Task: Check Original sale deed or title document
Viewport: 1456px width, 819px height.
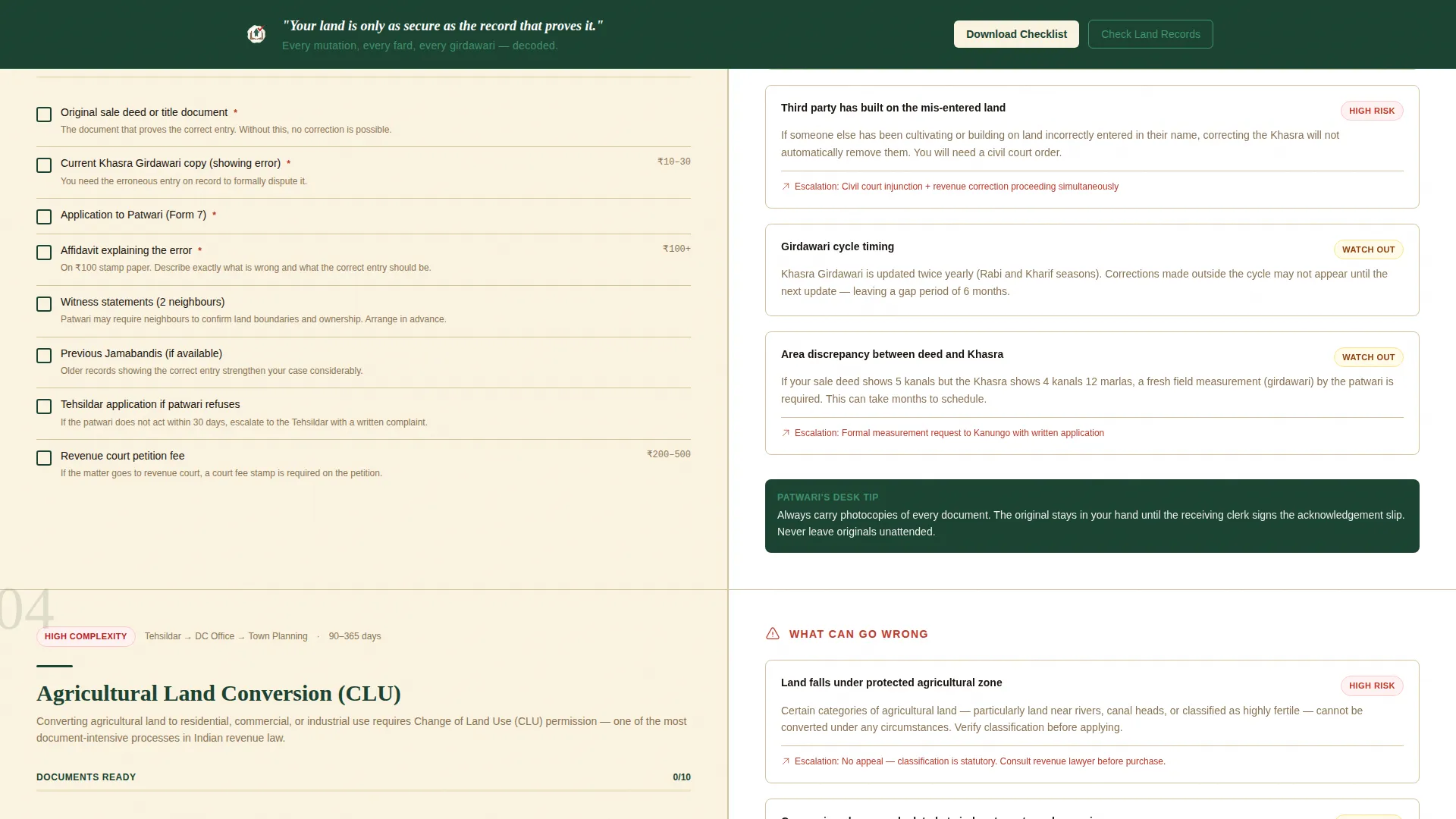Action: tap(44, 115)
